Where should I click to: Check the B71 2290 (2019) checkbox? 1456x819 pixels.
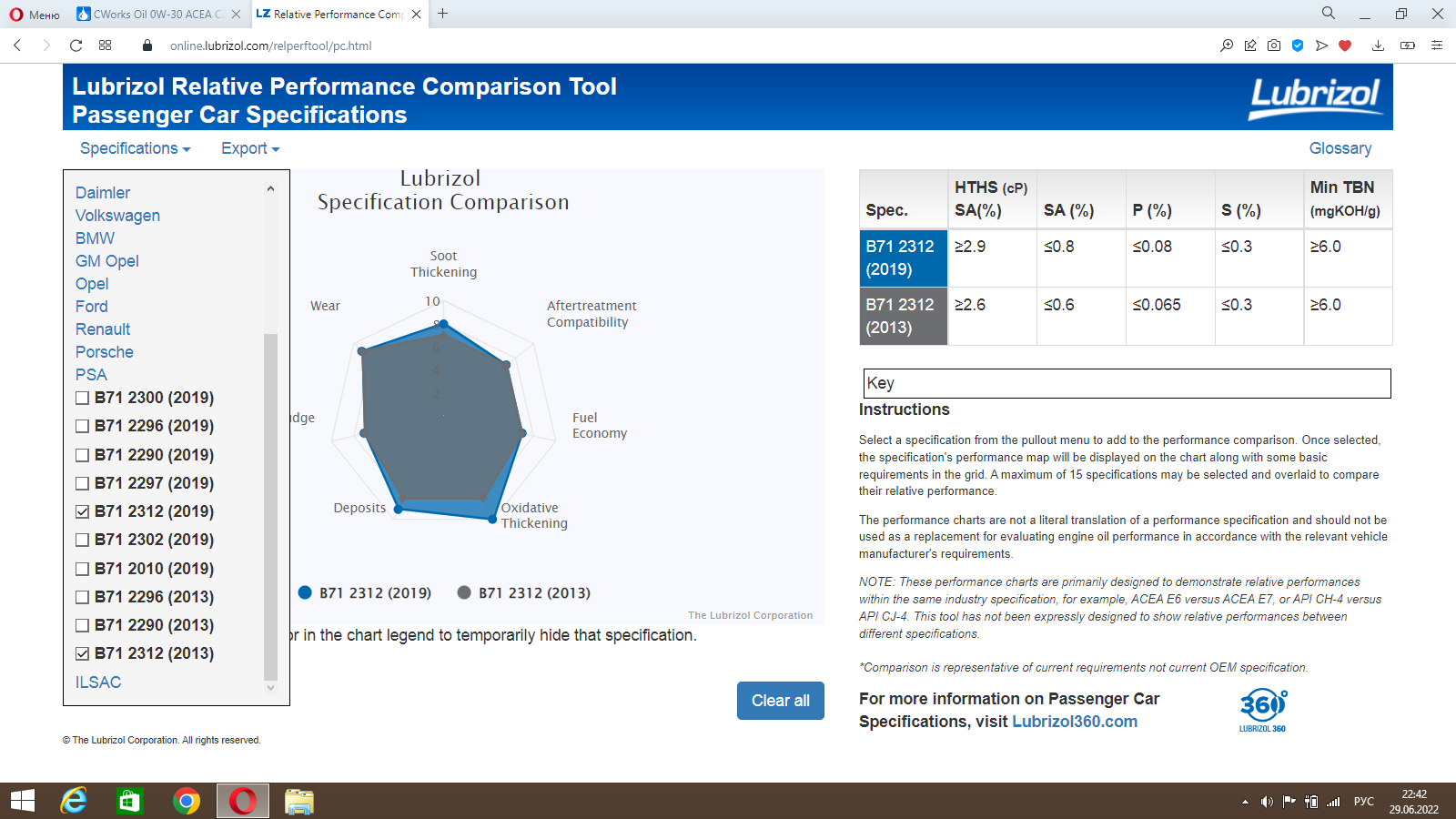[83, 455]
